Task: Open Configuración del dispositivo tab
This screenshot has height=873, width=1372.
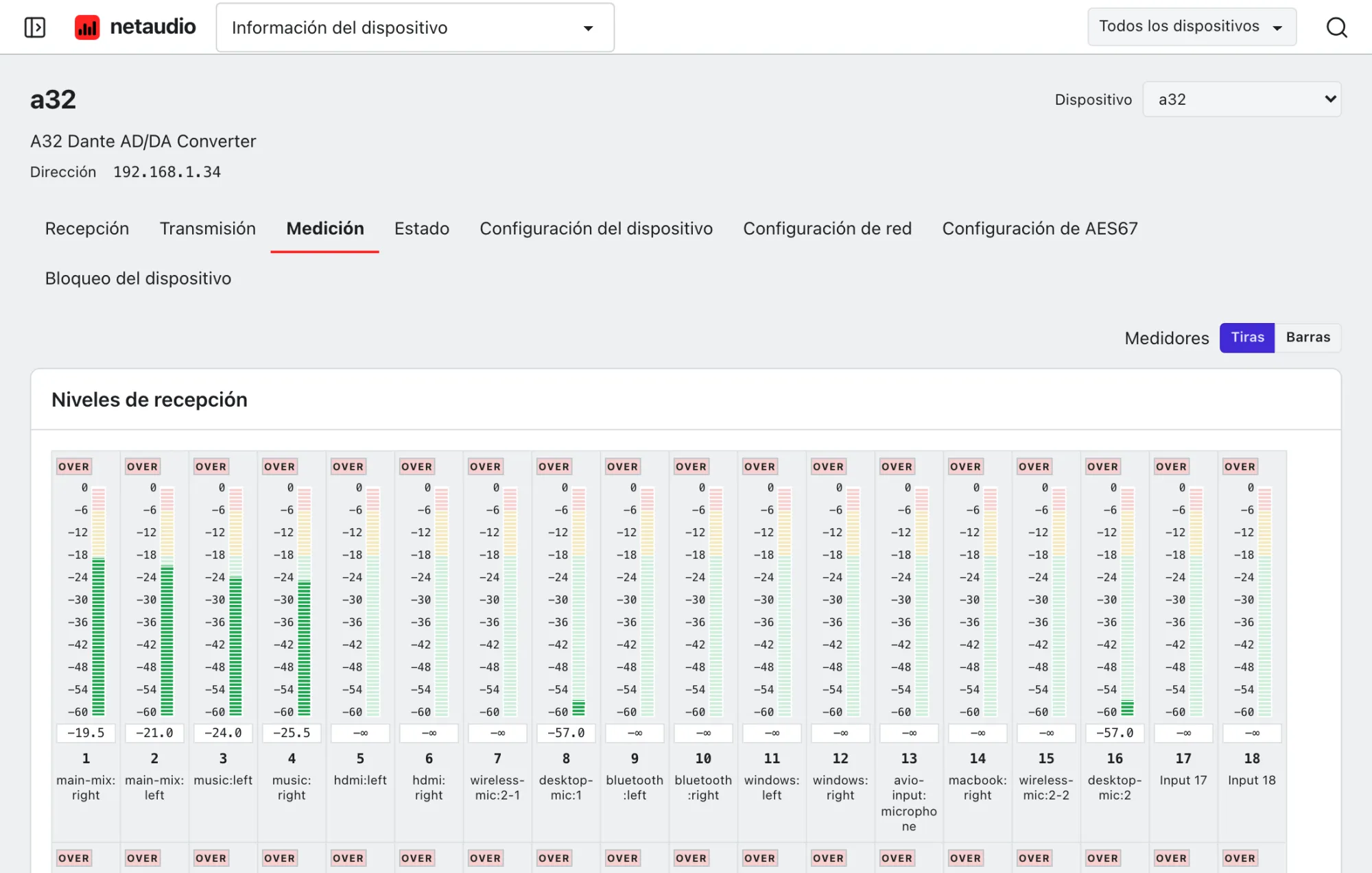Action: click(x=596, y=228)
